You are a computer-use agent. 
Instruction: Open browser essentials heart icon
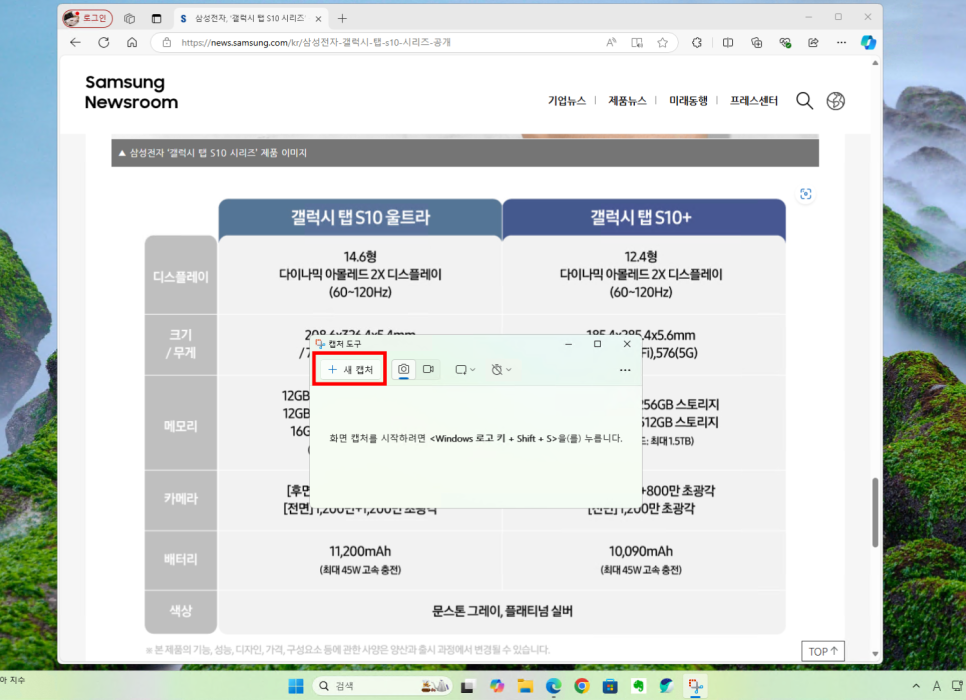(x=785, y=43)
